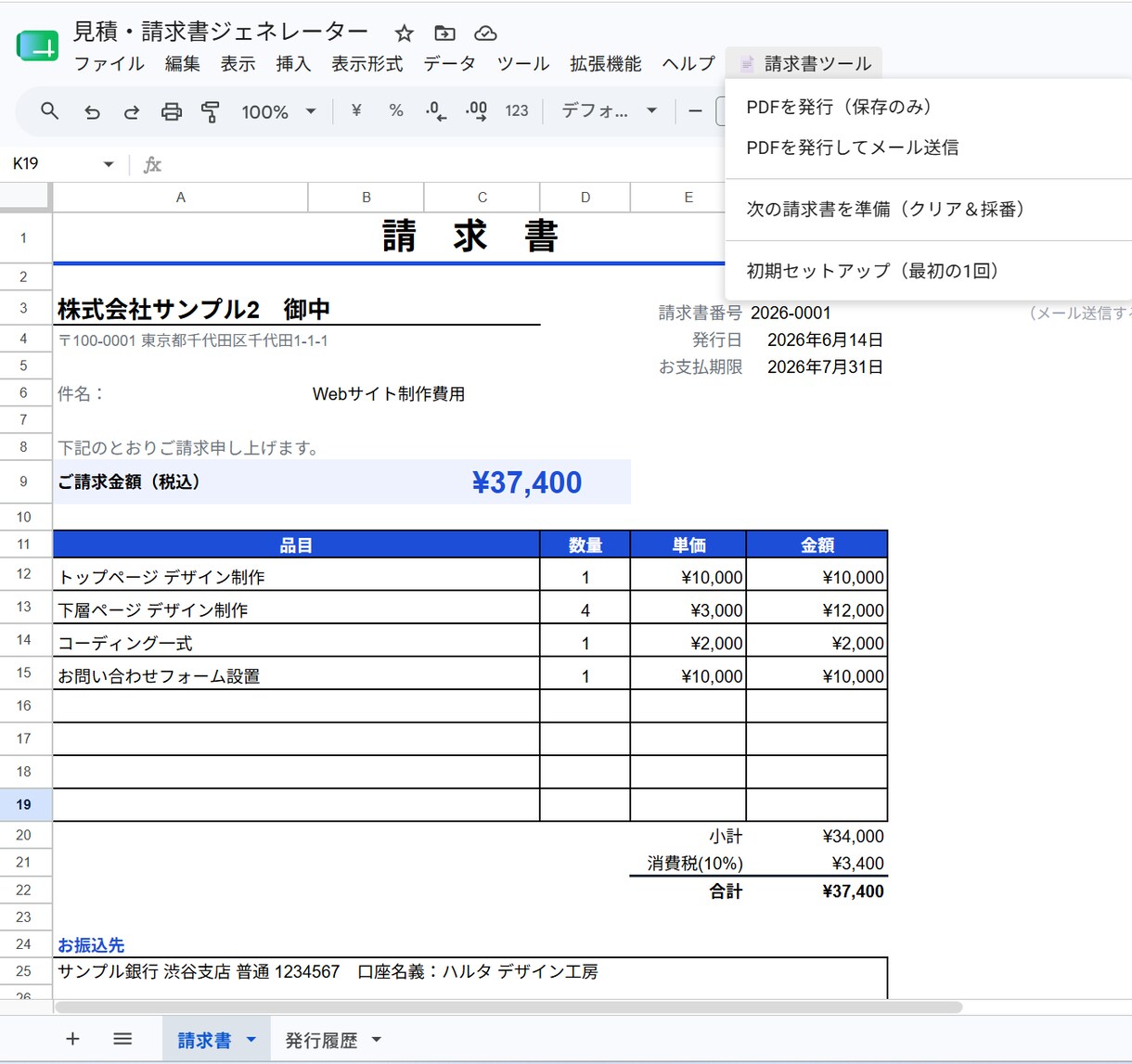Choose PDFを発行（保存のみ）
1132x1064 pixels.
[x=928, y=108]
